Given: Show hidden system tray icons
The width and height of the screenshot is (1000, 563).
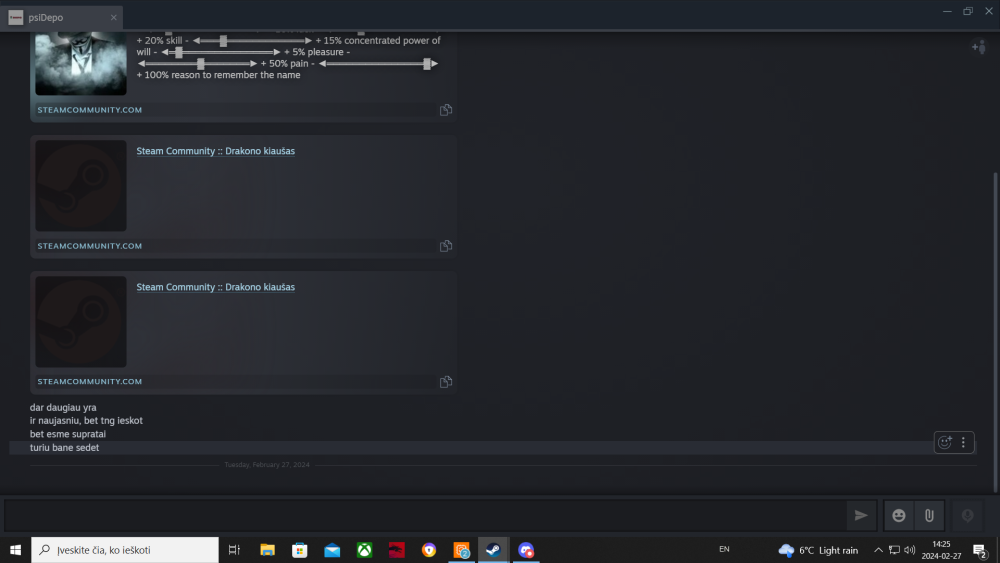Looking at the screenshot, I should click(878, 550).
